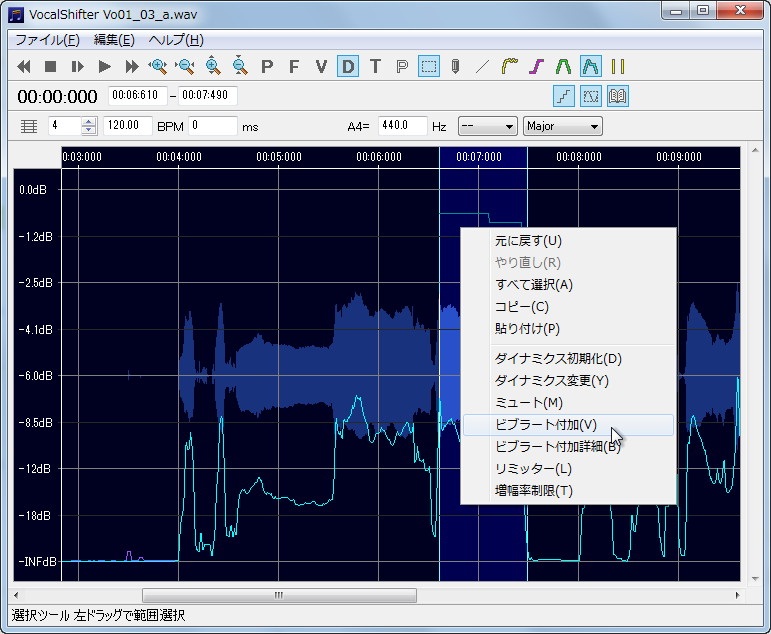This screenshot has width=771, height=634.
Task: Switch to V (volume) edit mode
Action: coord(321,66)
